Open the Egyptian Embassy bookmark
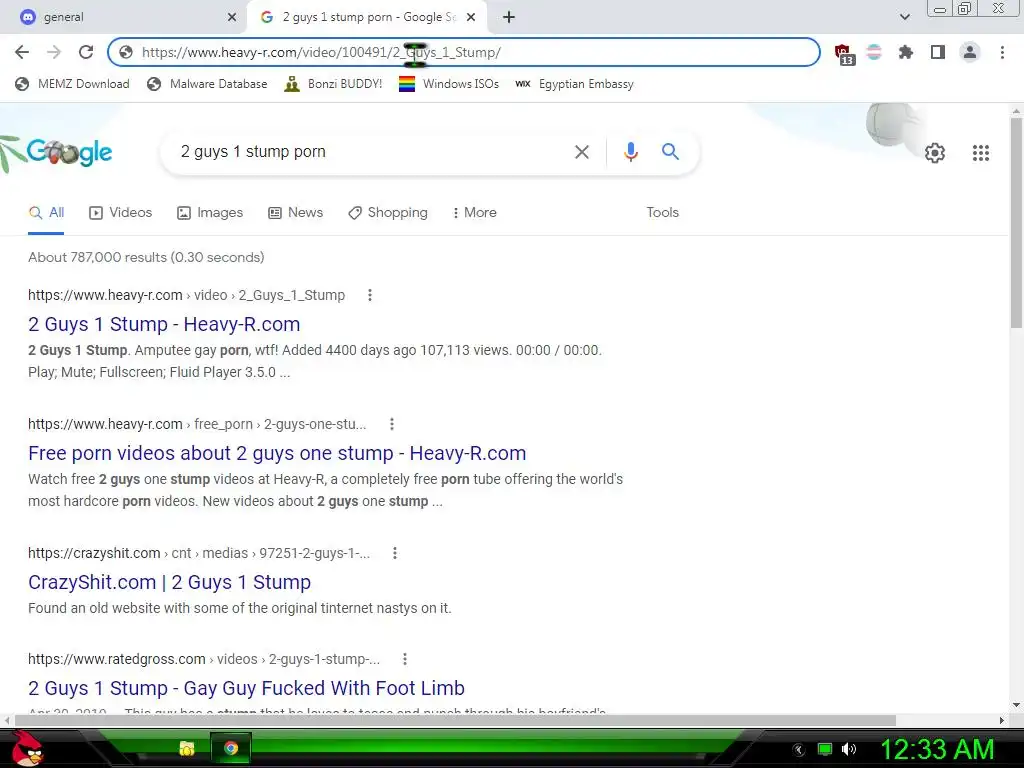Screen dimensions: 1024x768 (x=574, y=84)
